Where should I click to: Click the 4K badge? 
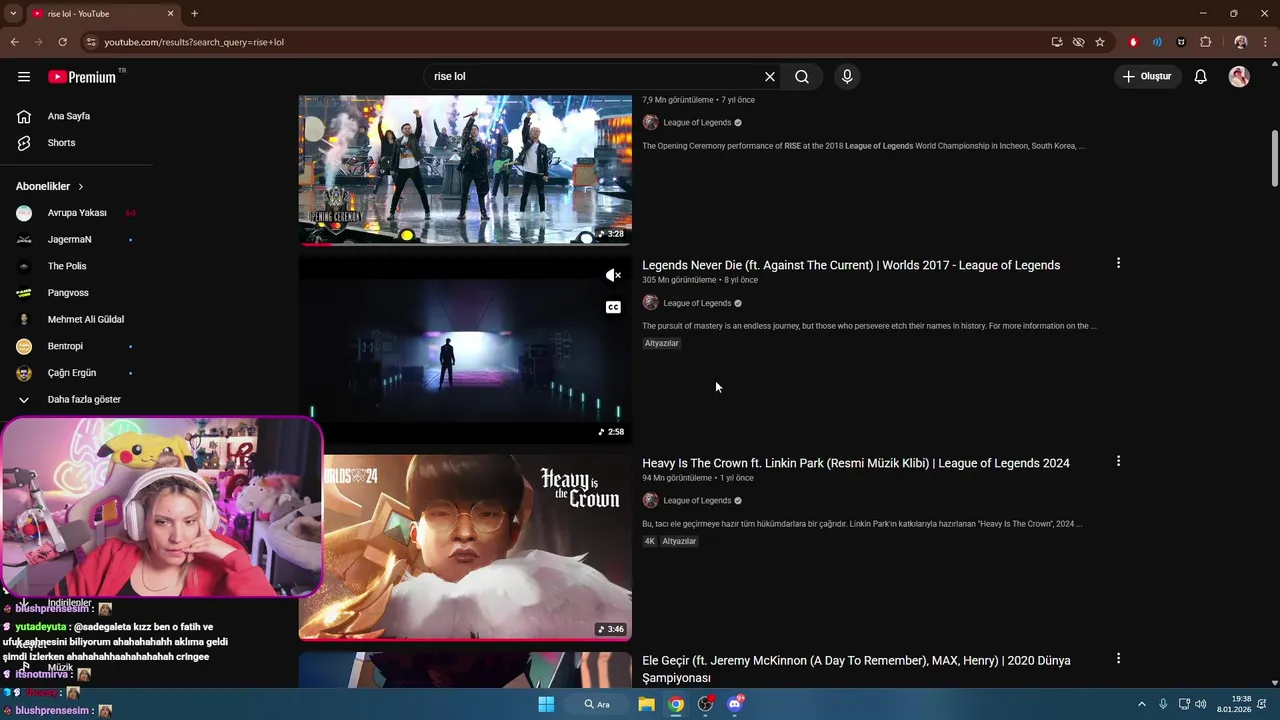[649, 541]
